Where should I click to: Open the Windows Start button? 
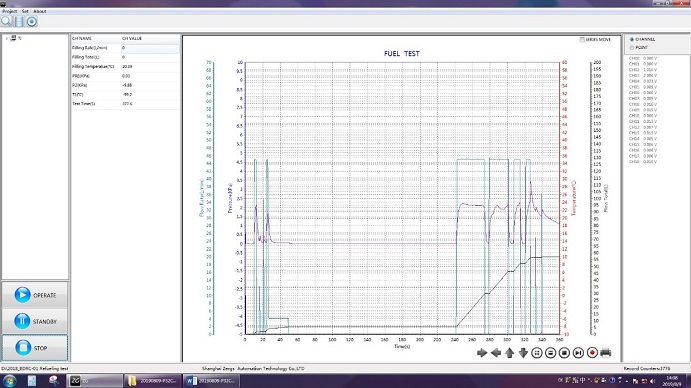(x=10, y=381)
